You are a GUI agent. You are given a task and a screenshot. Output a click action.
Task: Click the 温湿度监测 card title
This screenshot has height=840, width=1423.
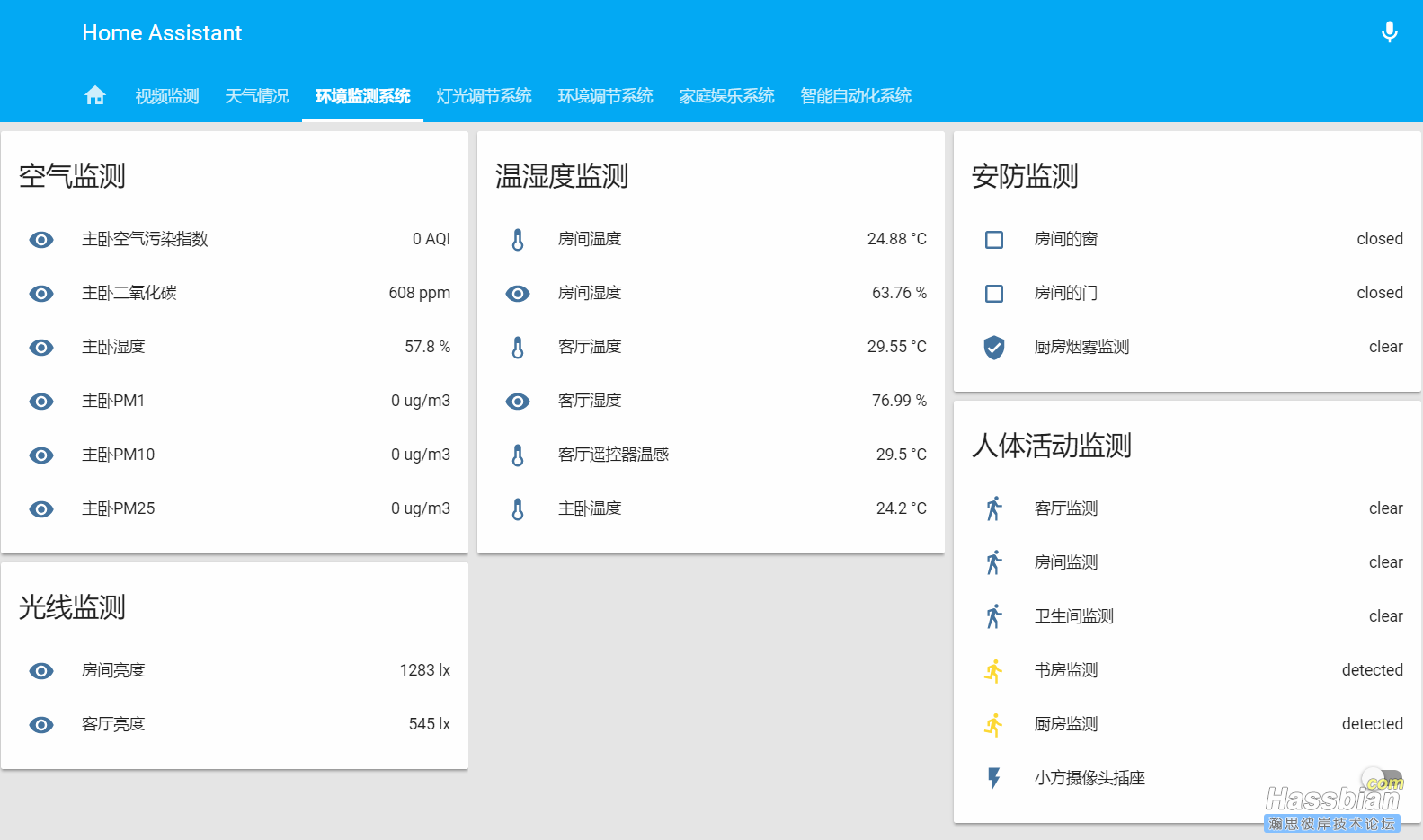tap(562, 176)
